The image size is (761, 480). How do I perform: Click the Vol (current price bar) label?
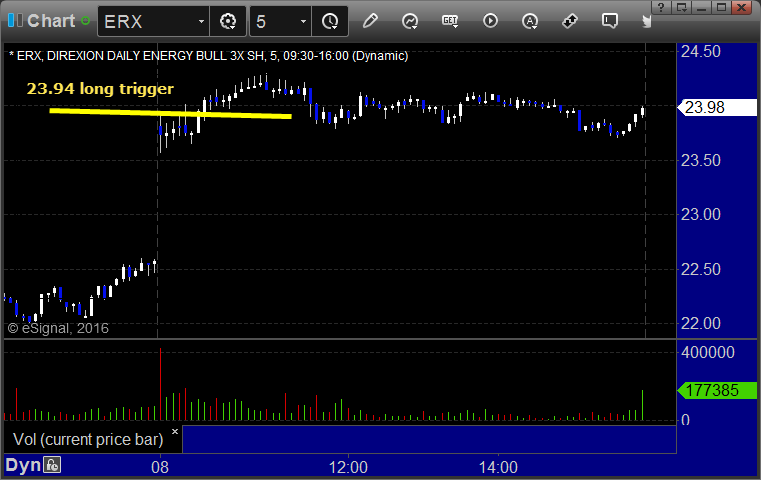click(88, 439)
